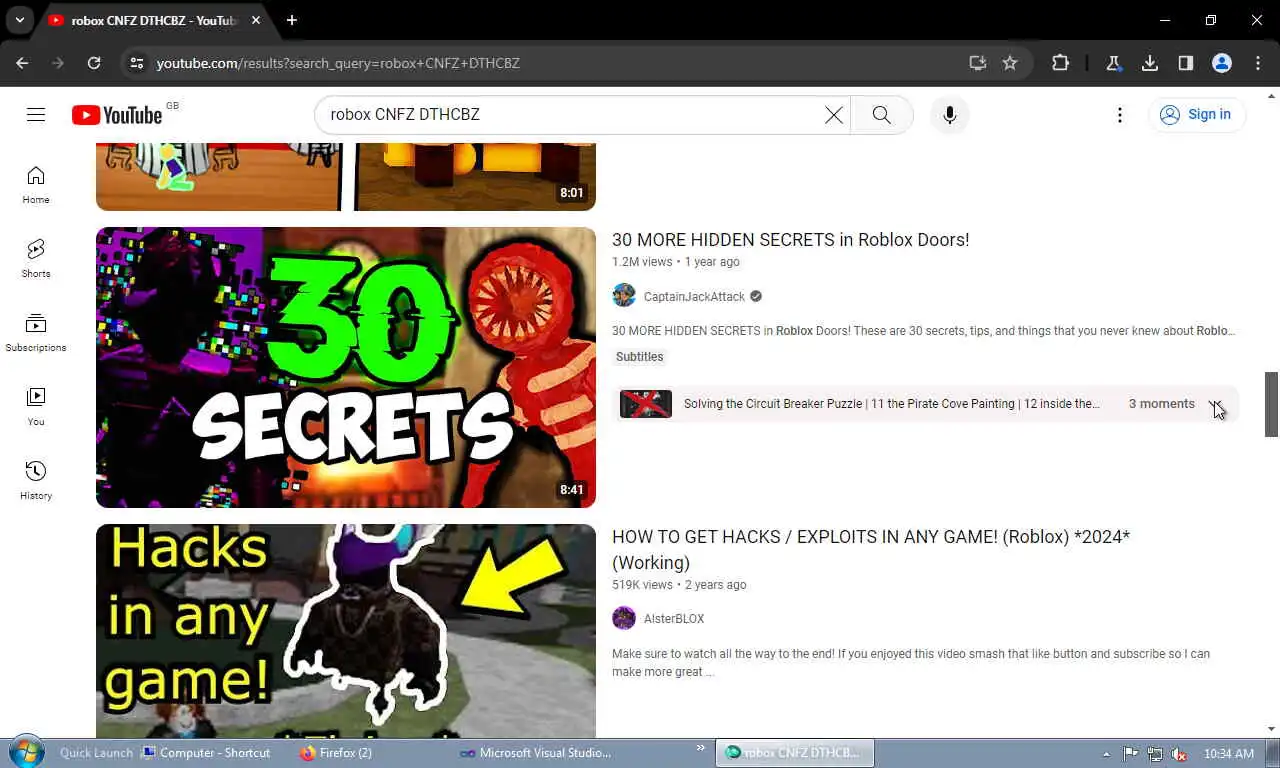Open the tab search dropdown arrow
Screen dimensions: 1280x768
point(19,20)
